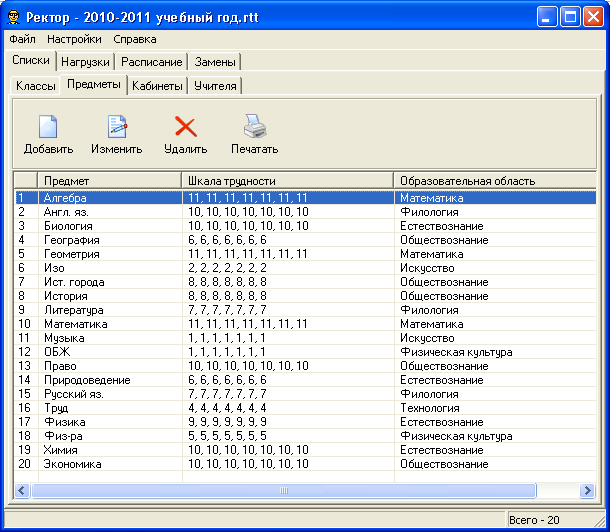
Task: Click Искусство area in Музыка row
Action: click(427, 338)
